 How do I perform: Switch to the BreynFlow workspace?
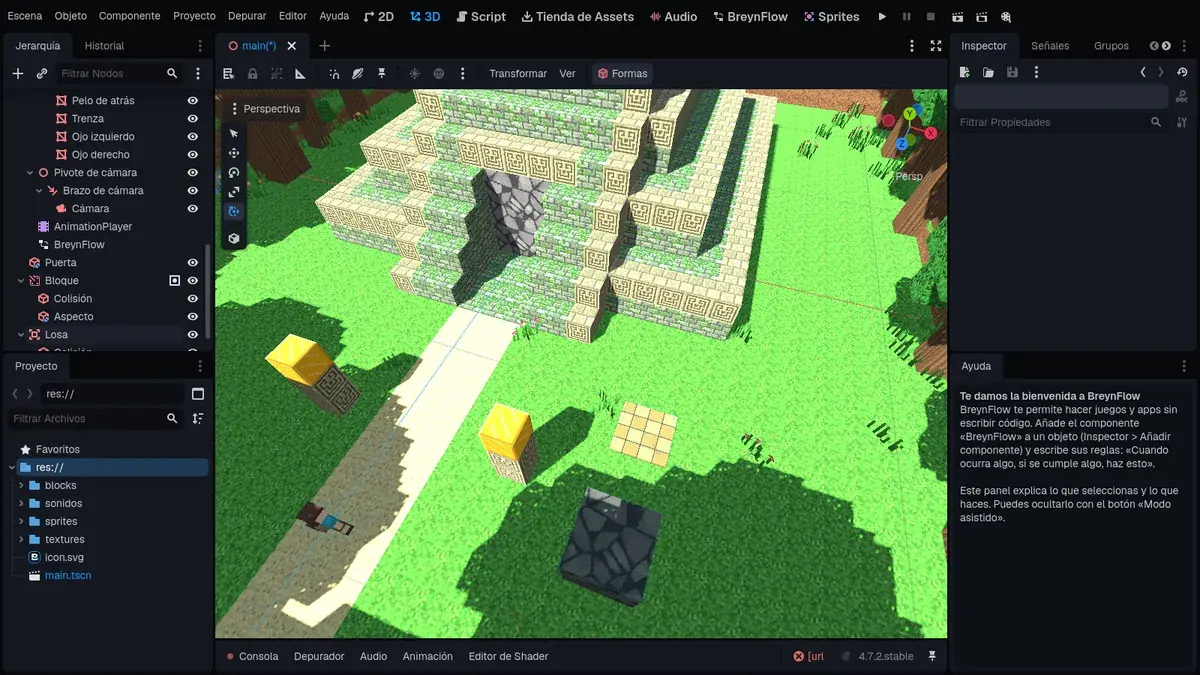(x=750, y=17)
